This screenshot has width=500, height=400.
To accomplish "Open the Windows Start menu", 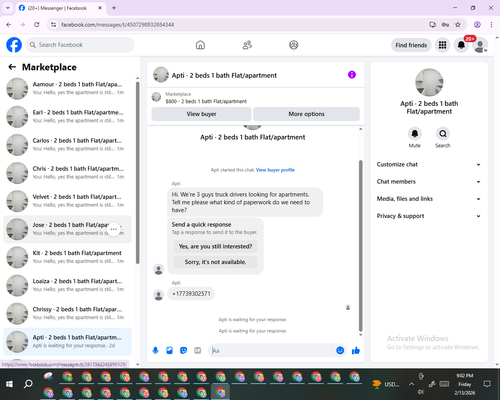I will click(x=9, y=384).
